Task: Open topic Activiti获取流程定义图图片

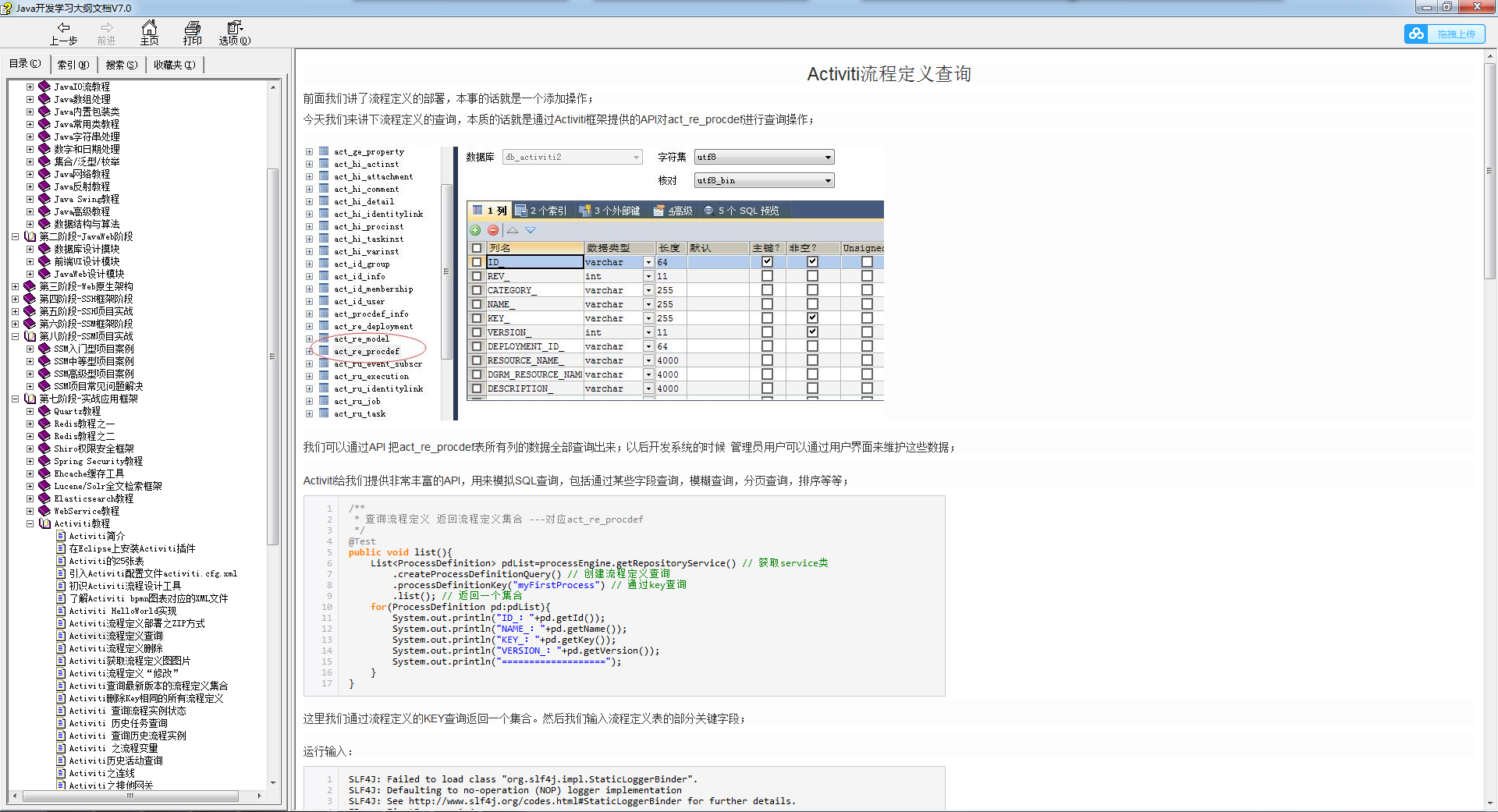Action: point(130,661)
